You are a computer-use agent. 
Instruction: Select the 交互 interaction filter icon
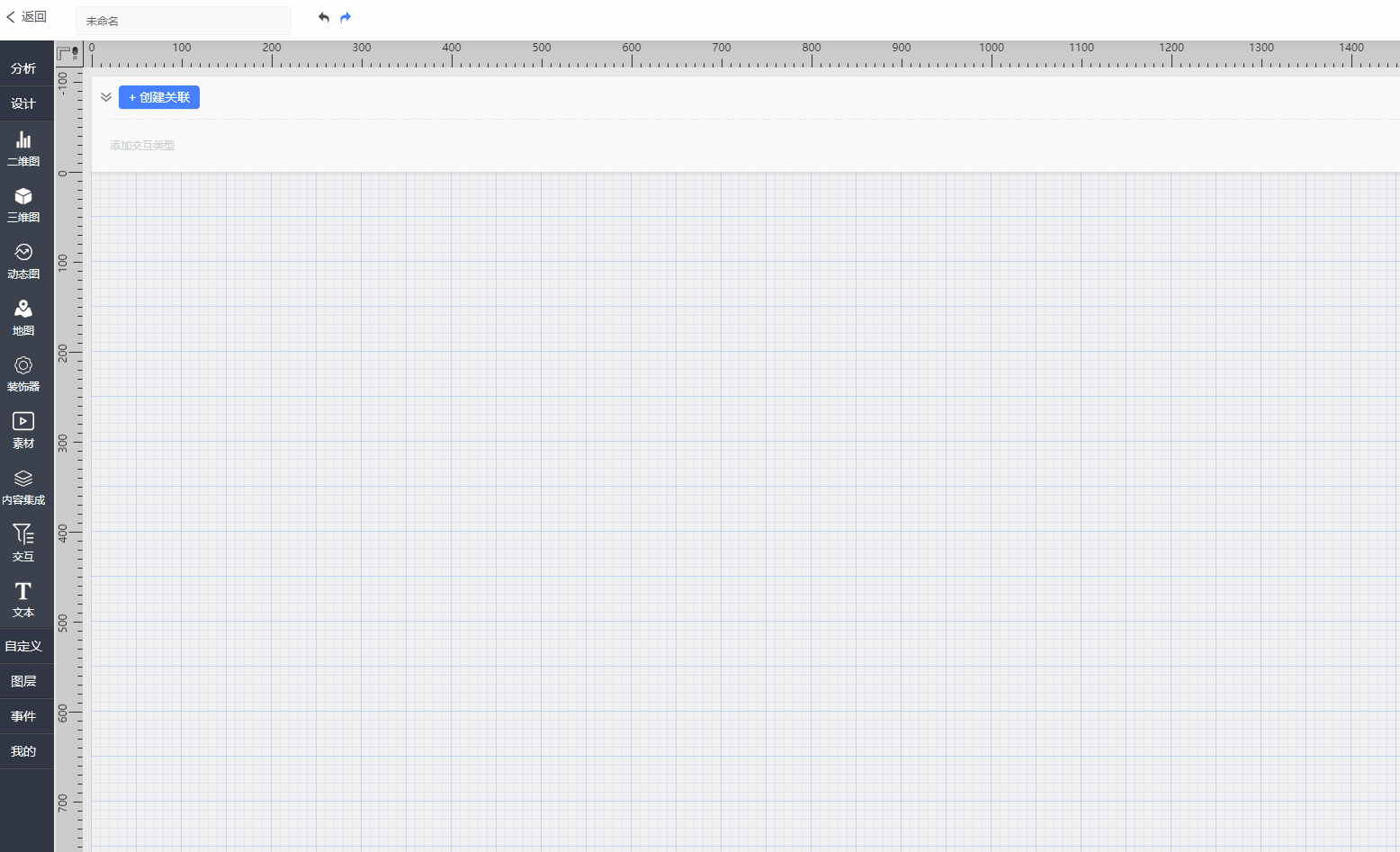point(23,543)
